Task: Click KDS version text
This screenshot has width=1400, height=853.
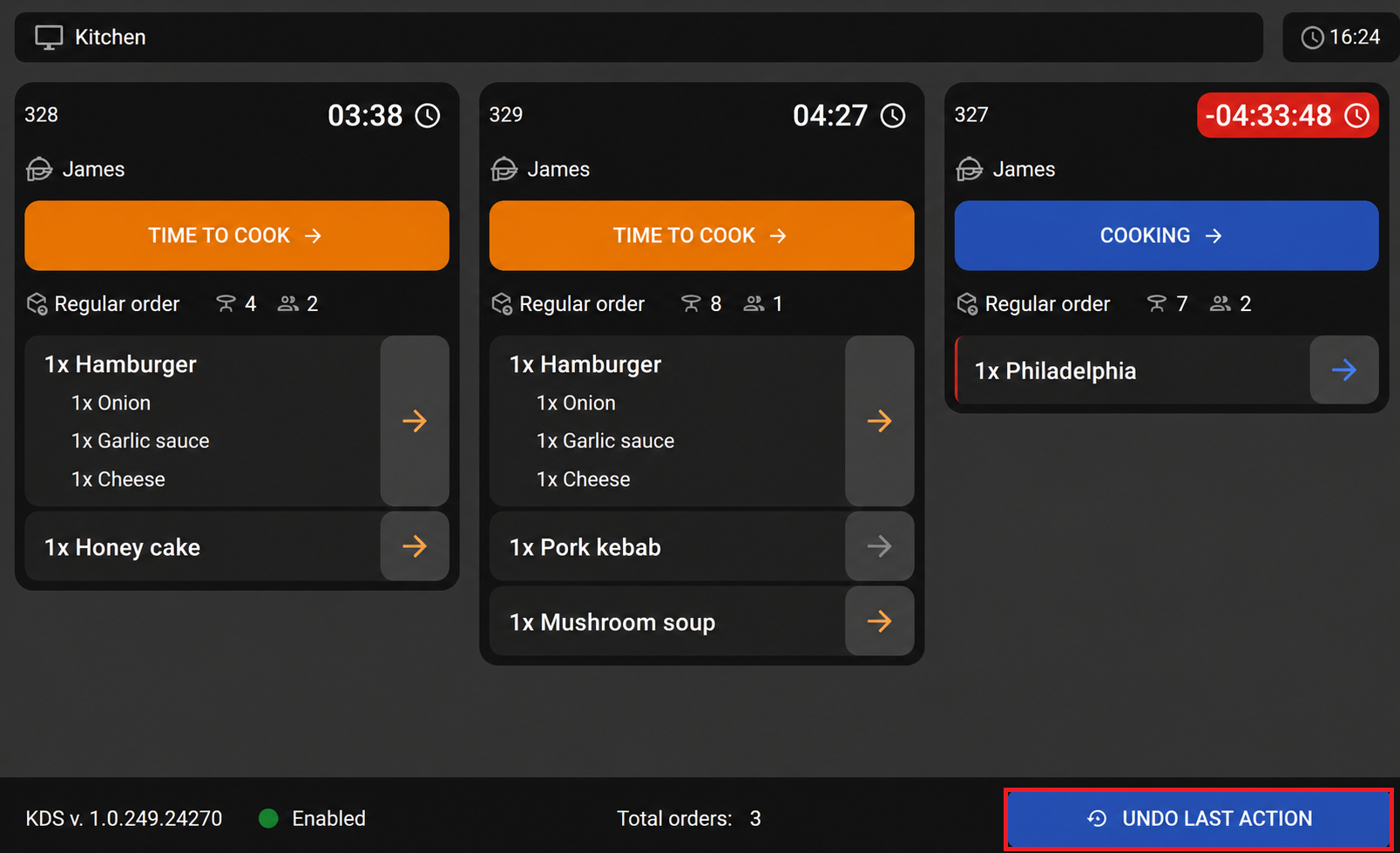Action: tap(124, 819)
